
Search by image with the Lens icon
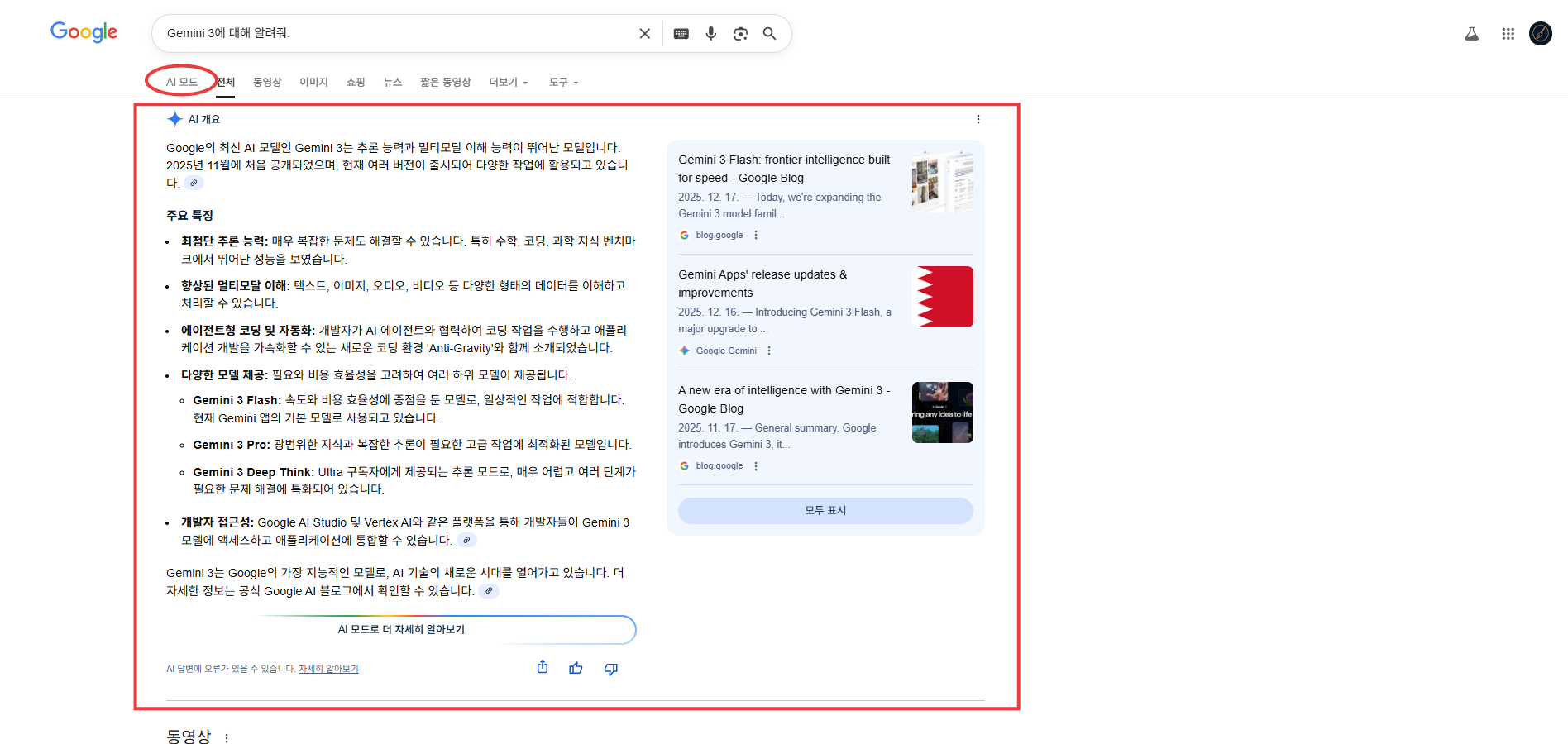[740, 34]
